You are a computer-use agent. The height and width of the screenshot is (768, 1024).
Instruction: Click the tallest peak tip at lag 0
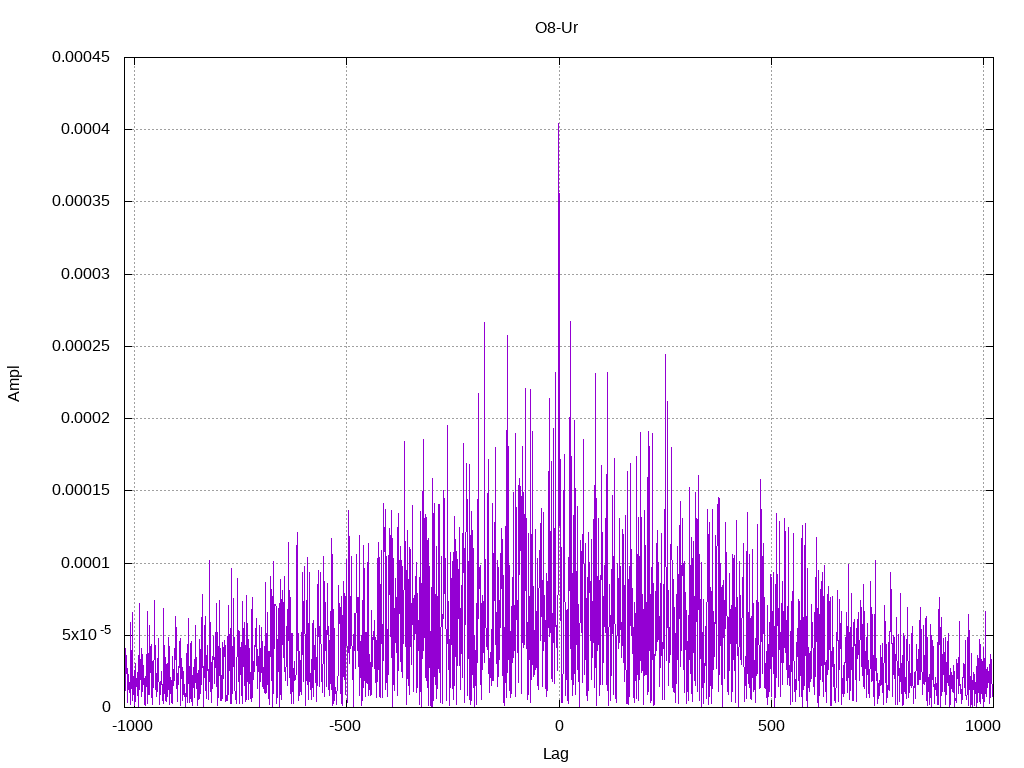click(x=558, y=123)
